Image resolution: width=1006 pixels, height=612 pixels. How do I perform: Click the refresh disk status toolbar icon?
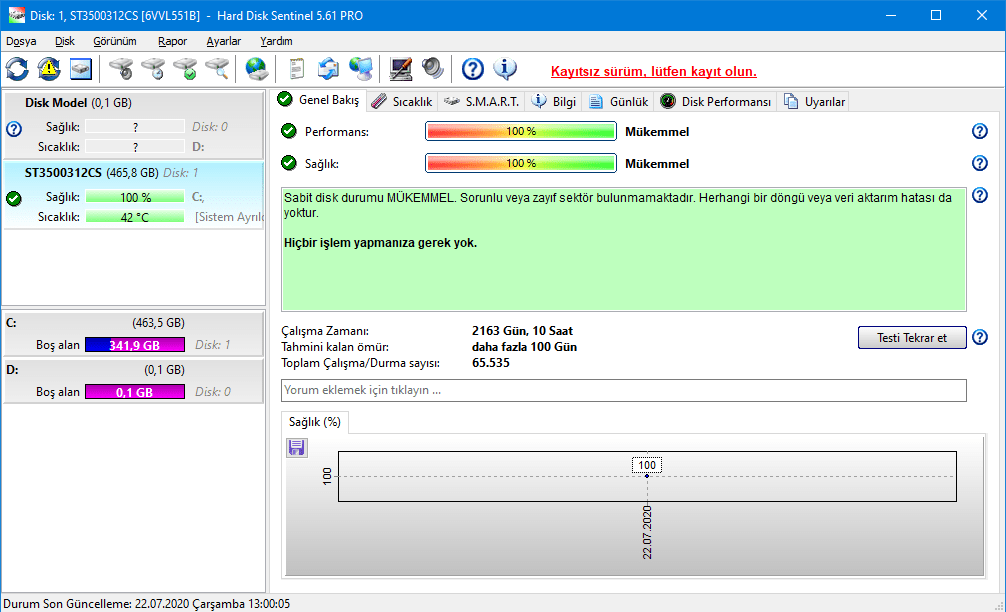17,69
